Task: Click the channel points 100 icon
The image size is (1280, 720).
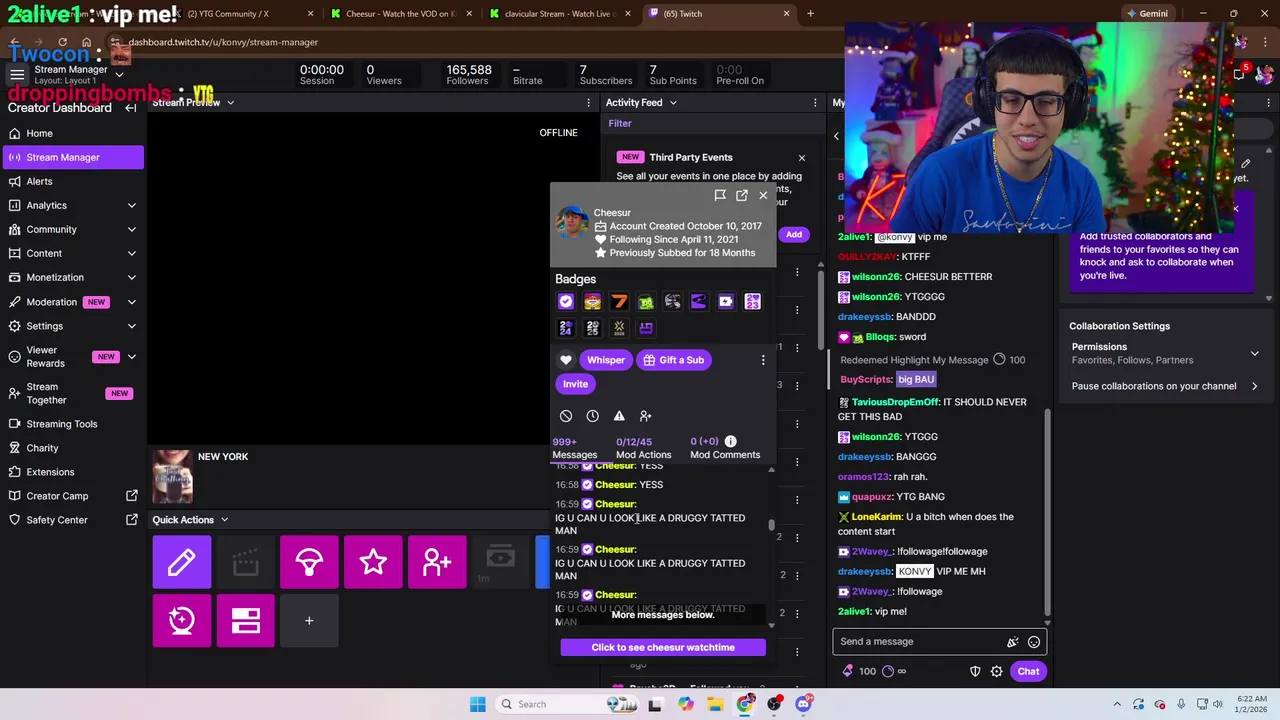Action: [x=858, y=672]
